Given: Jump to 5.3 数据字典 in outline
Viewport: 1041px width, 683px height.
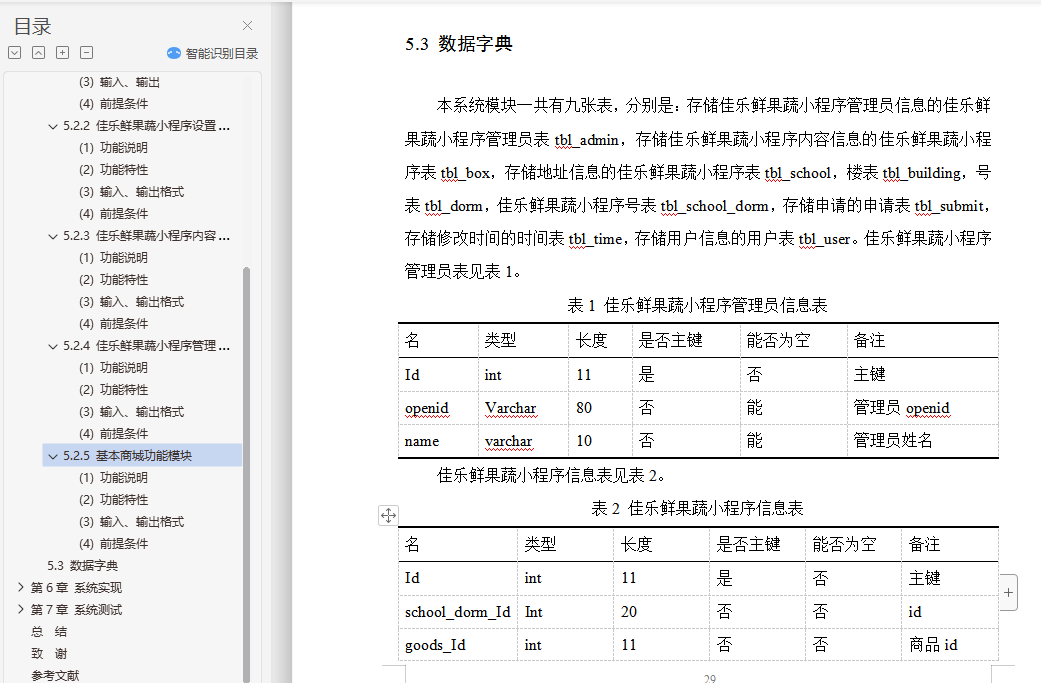Looking at the screenshot, I should click(82, 566).
